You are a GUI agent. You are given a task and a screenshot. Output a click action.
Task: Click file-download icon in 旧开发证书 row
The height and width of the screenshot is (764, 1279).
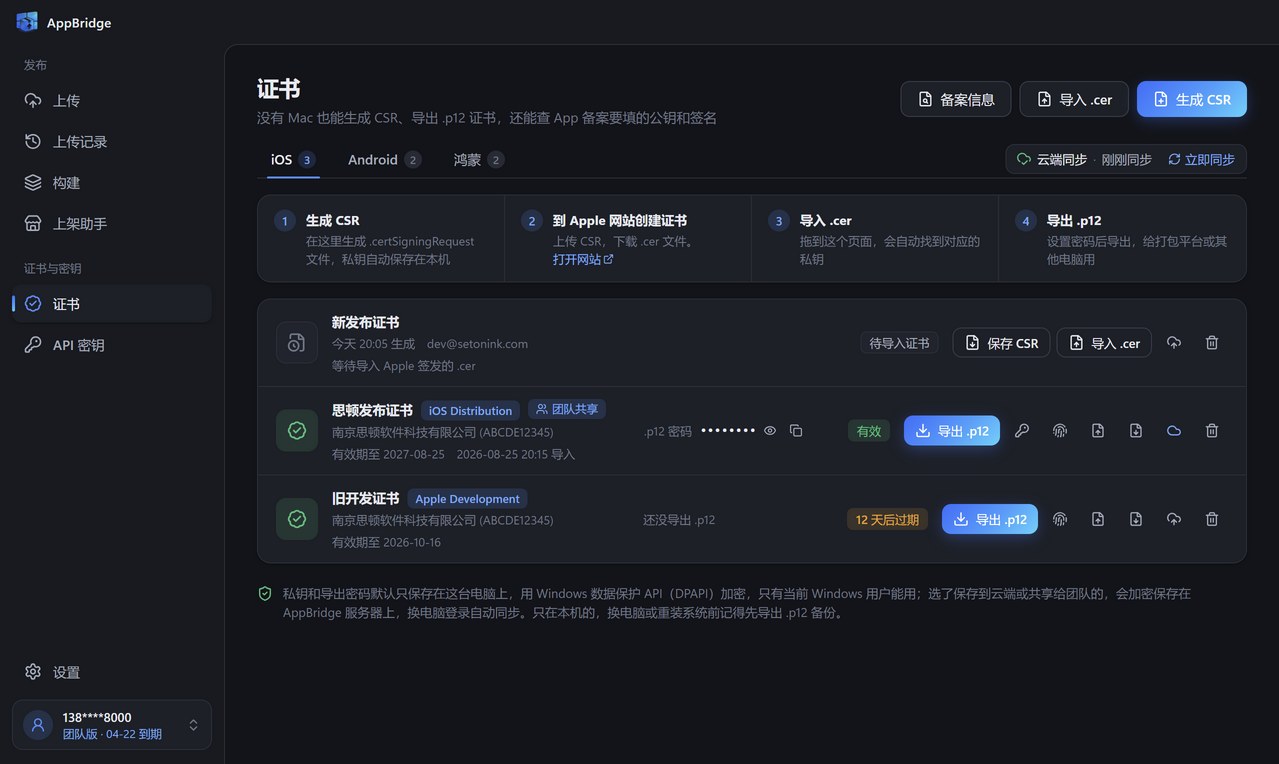point(1136,519)
